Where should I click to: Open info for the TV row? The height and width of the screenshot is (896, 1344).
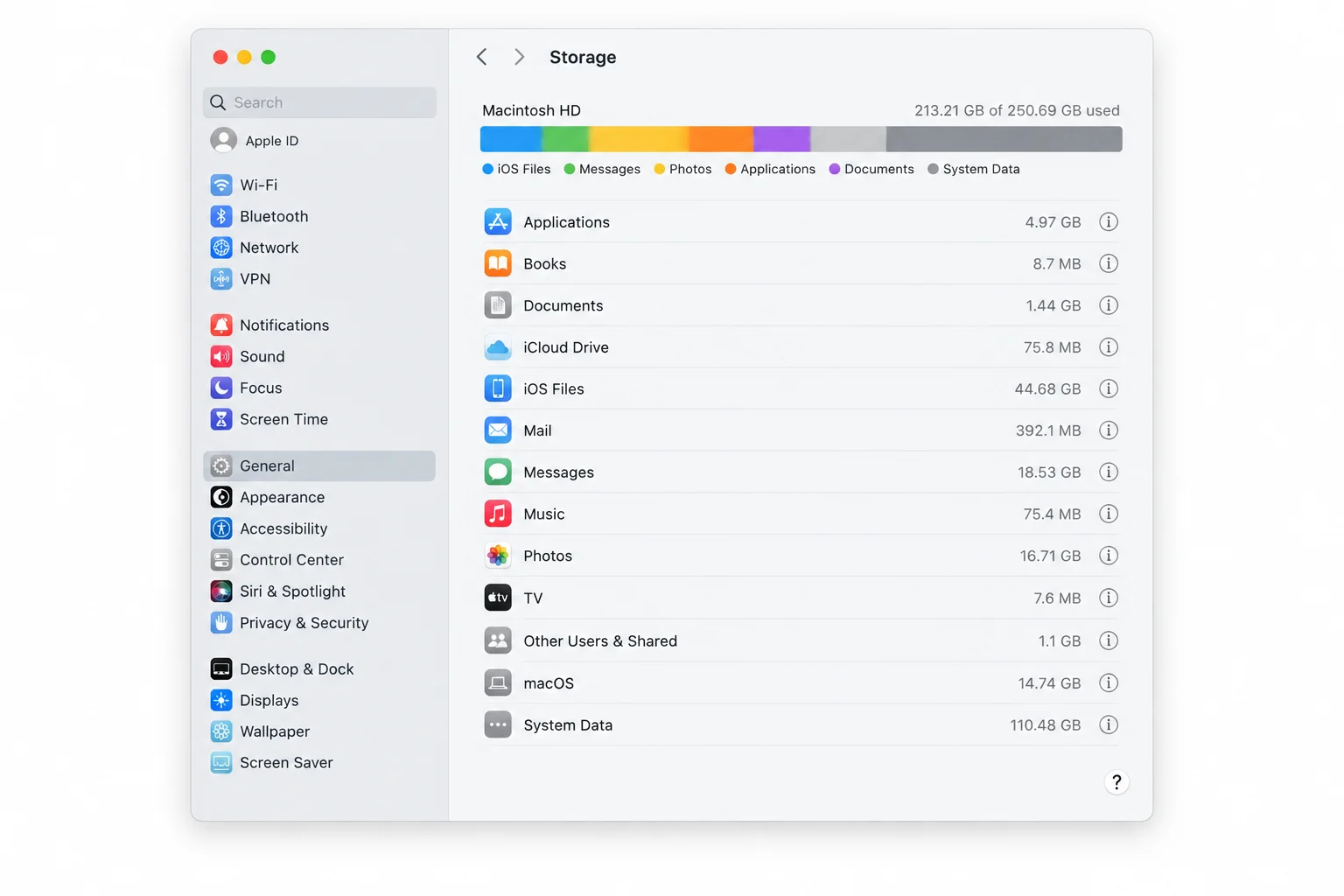point(1109,598)
